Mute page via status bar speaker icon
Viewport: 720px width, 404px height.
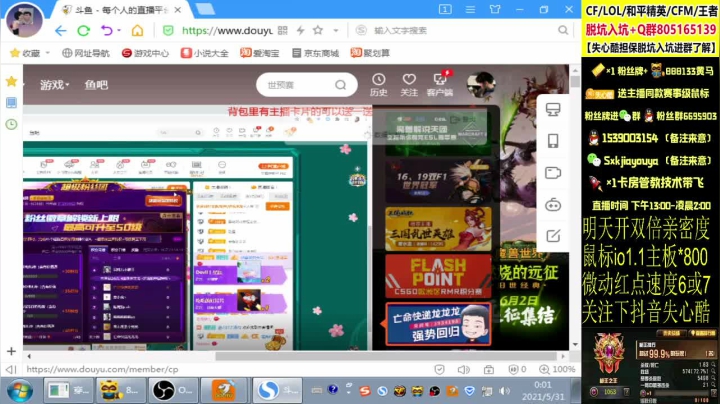(464, 370)
